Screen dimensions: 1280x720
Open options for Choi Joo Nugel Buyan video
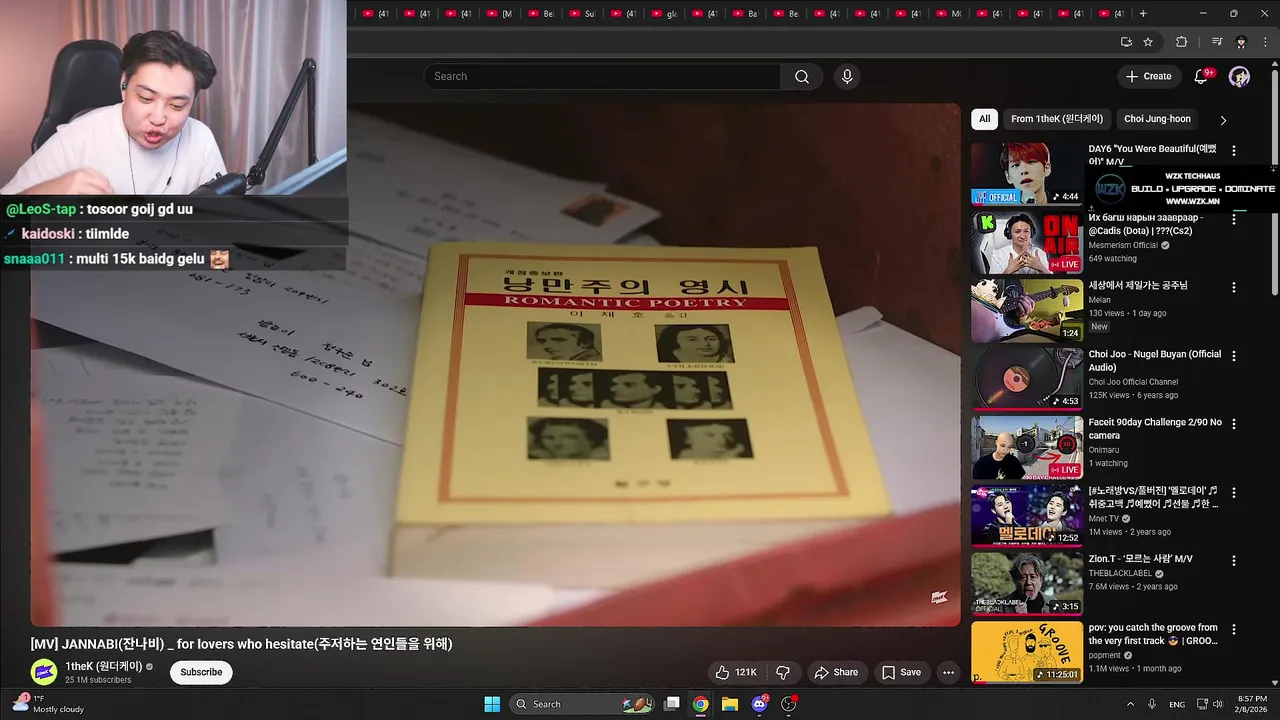pyautogui.click(x=1234, y=356)
